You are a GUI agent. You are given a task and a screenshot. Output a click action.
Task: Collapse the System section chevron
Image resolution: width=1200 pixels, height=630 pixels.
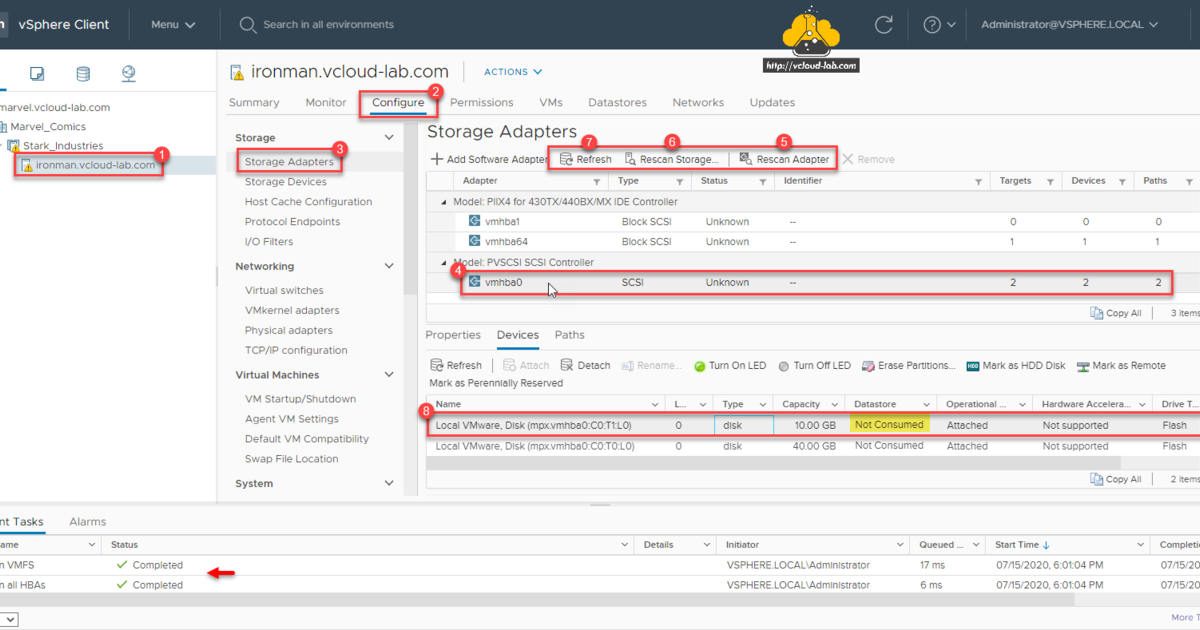(389, 483)
